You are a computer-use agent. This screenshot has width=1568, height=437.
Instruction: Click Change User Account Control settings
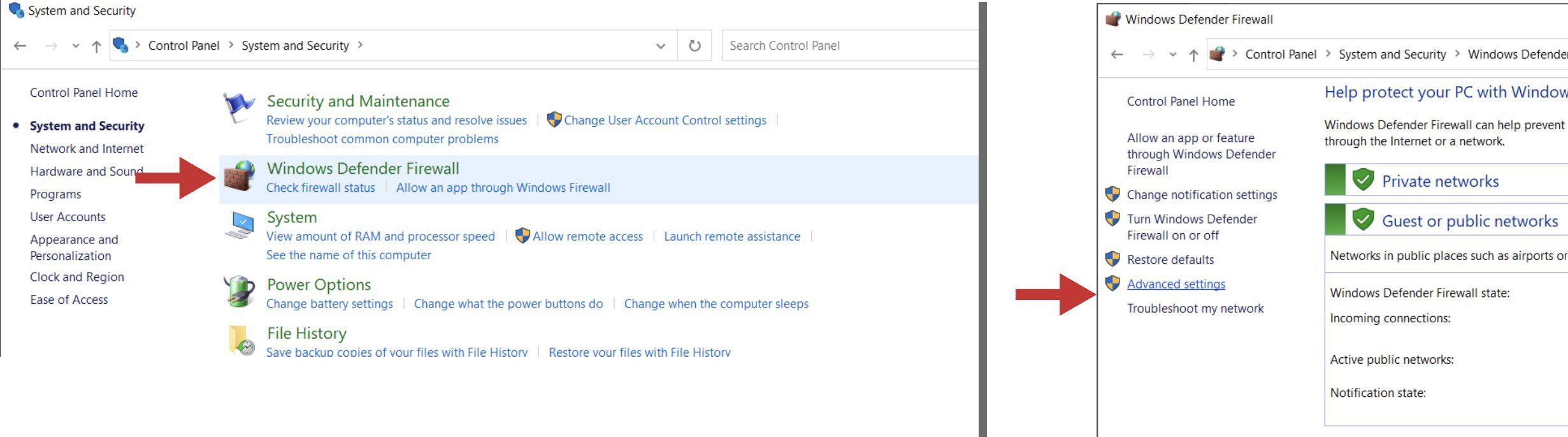point(665,120)
